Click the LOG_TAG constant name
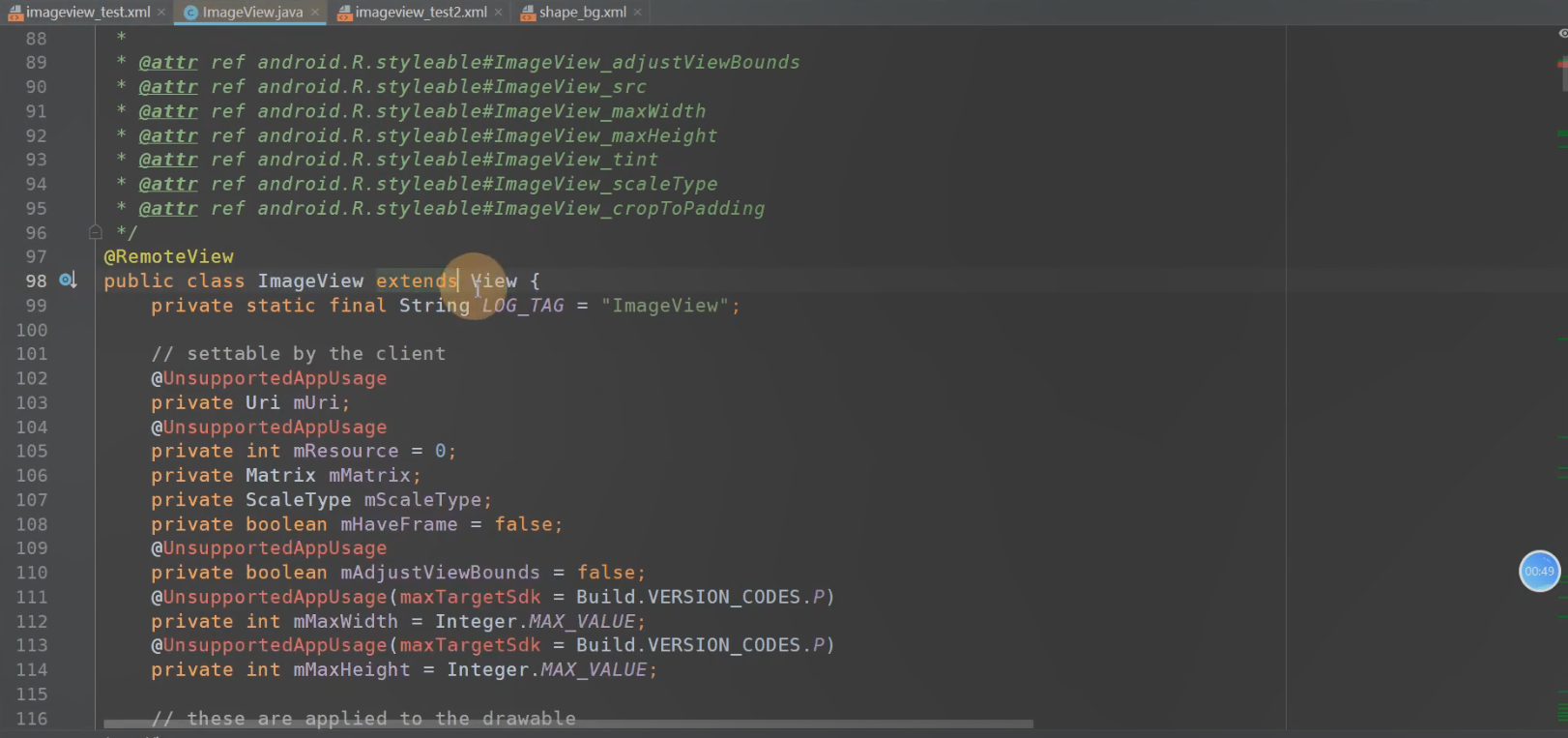 click(523, 306)
